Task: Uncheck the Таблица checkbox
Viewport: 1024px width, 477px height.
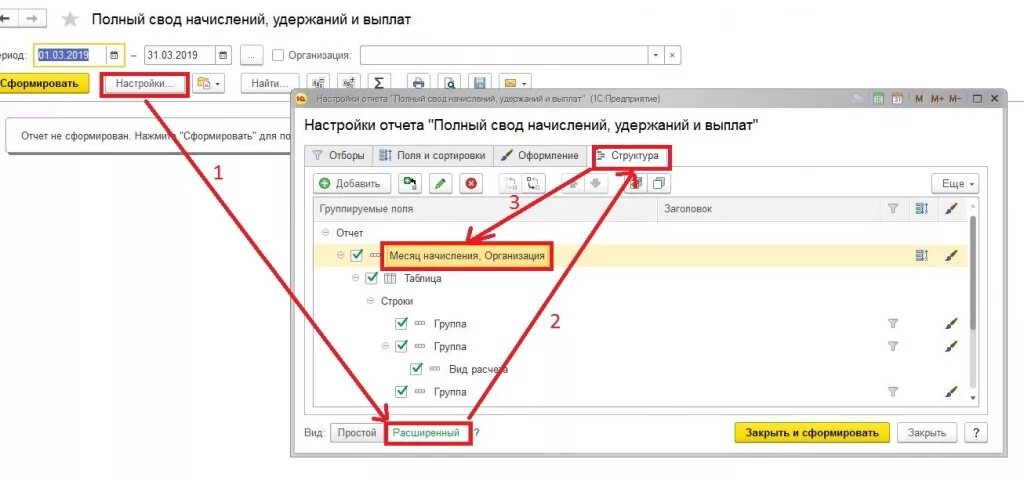Action: [x=372, y=278]
